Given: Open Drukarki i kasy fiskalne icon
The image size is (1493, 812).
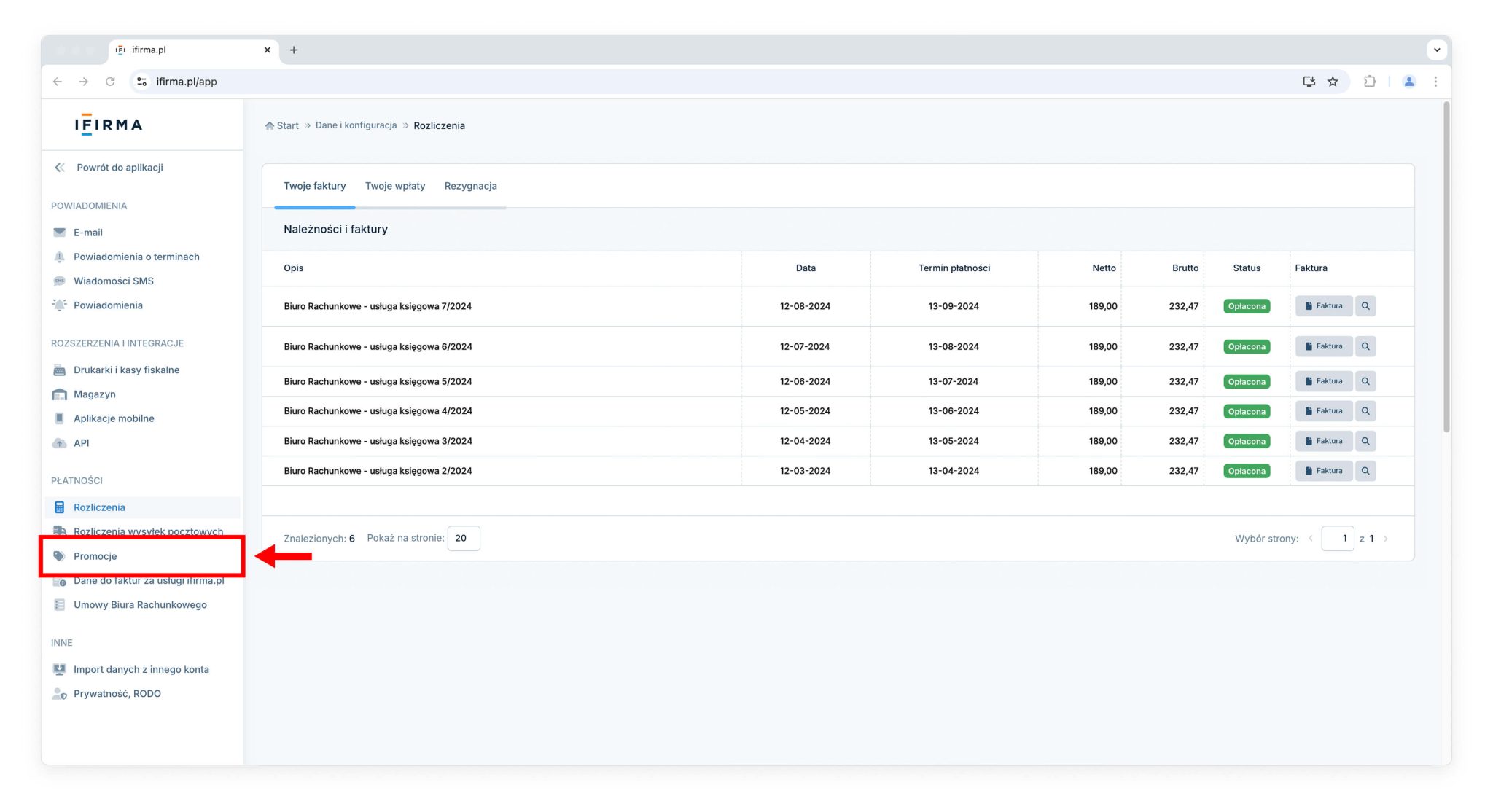Looking at the screenshot, I should (x=60, y=370).
